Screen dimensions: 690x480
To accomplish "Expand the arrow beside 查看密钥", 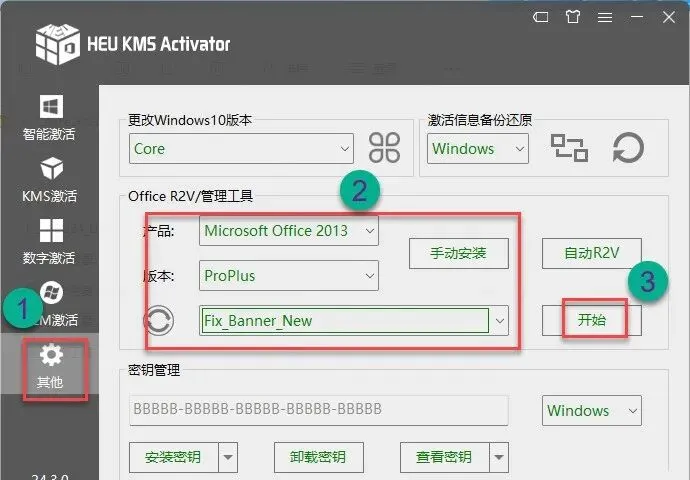I will [499, 457].
